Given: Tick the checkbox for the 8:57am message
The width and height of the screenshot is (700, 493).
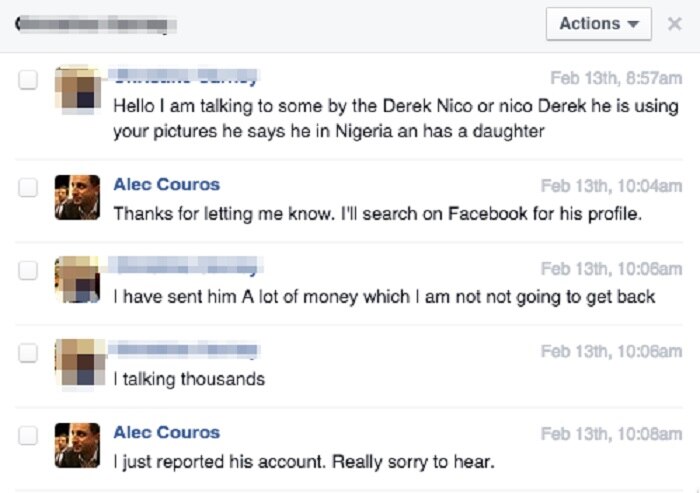Looking at the screenshot, I should pos(28,80).
